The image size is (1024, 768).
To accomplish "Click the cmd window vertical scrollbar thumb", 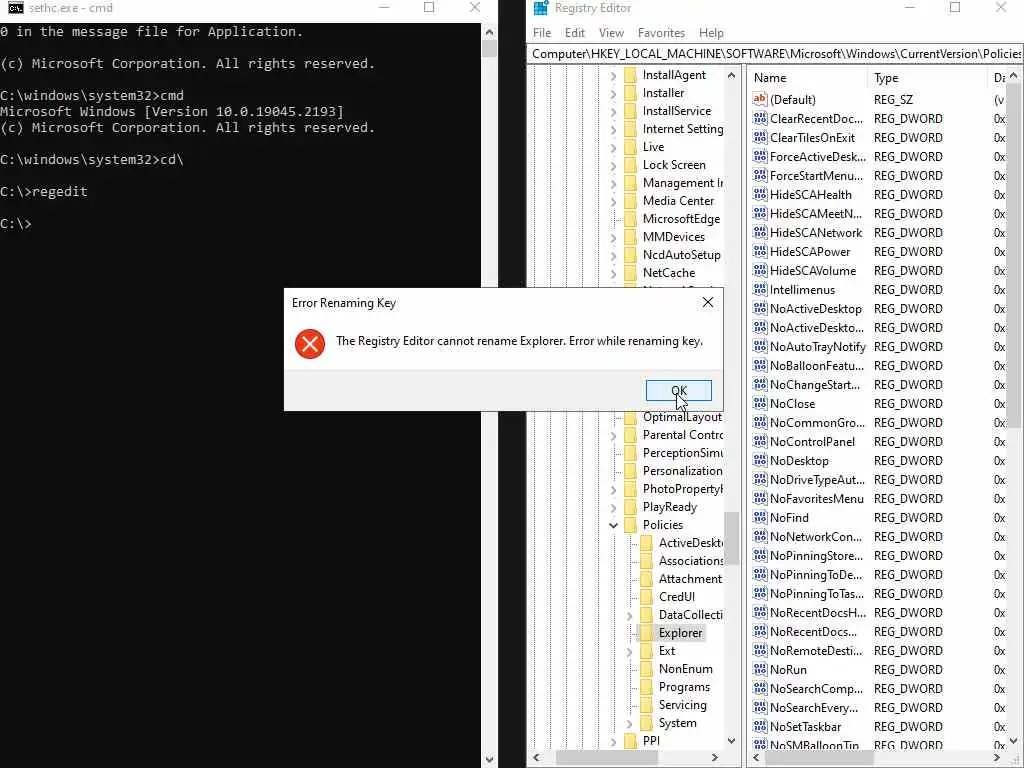I will (x=489, y=49).
